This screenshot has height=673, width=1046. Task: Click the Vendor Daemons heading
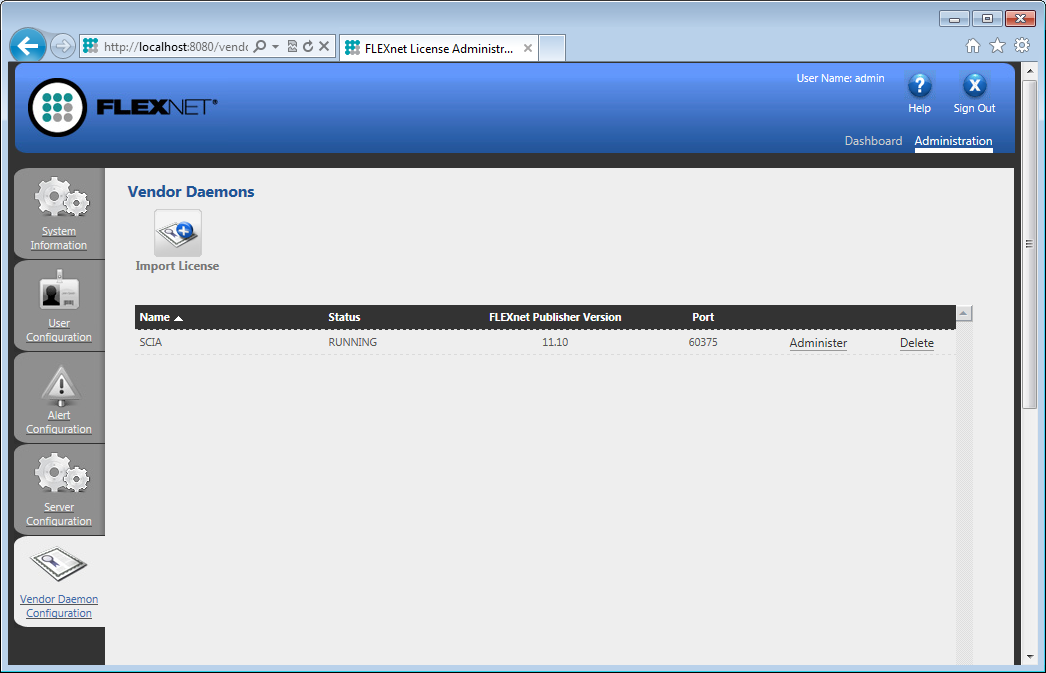(x=191, y=191)
